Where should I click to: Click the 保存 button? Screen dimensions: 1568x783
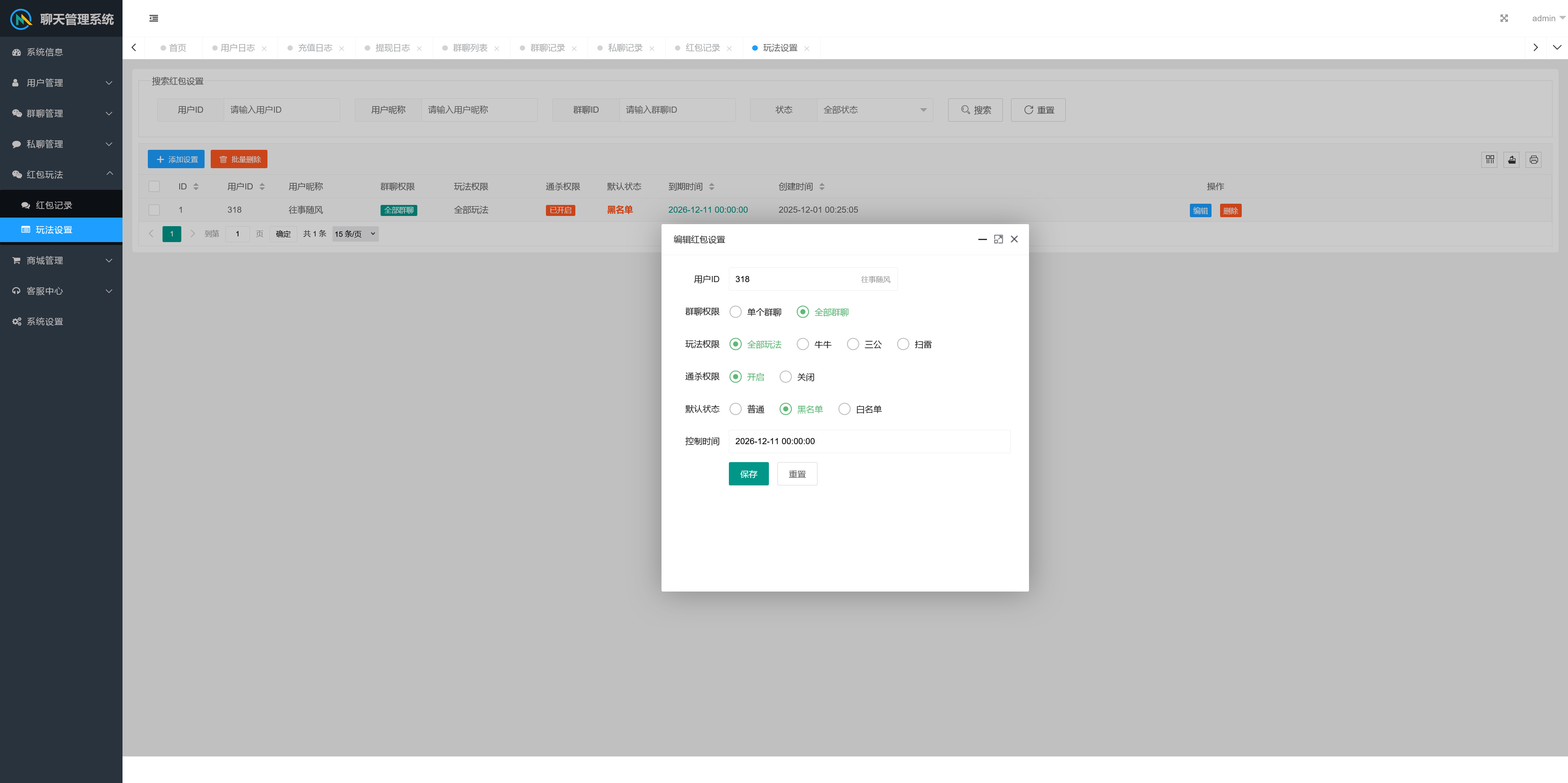click(x=748, y=474)
